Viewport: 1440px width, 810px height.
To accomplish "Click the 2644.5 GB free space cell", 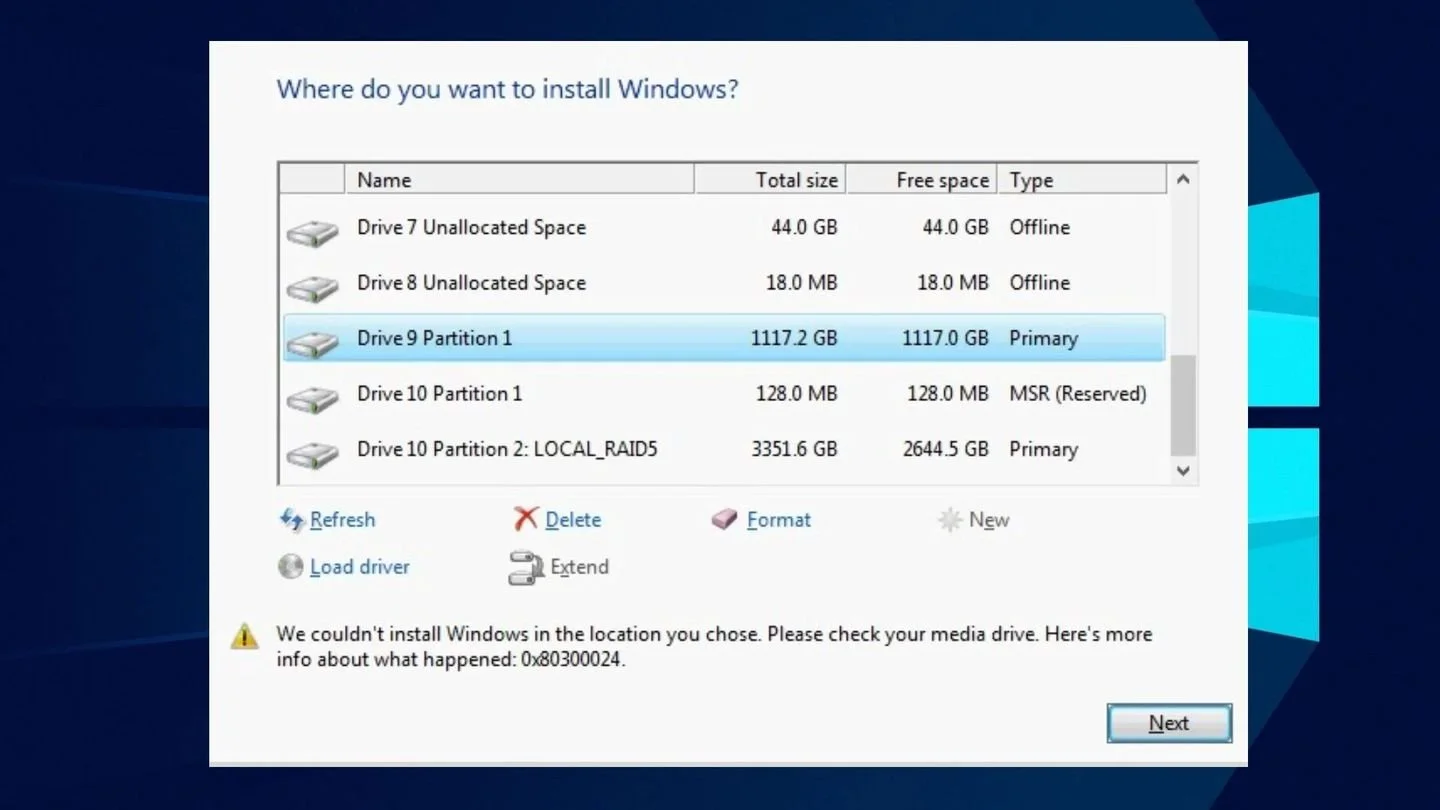I will (945, 449).
